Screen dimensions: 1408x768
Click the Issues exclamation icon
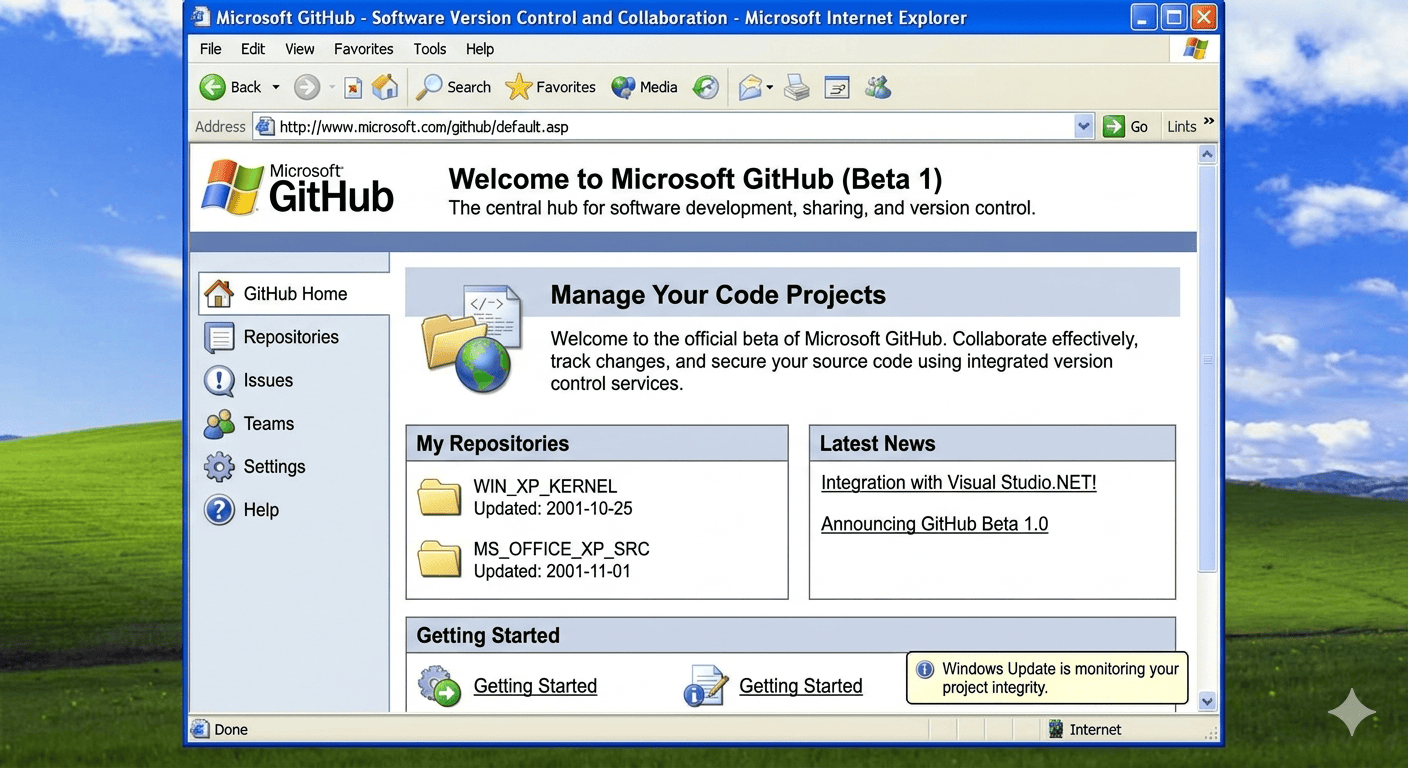(219, 381)
